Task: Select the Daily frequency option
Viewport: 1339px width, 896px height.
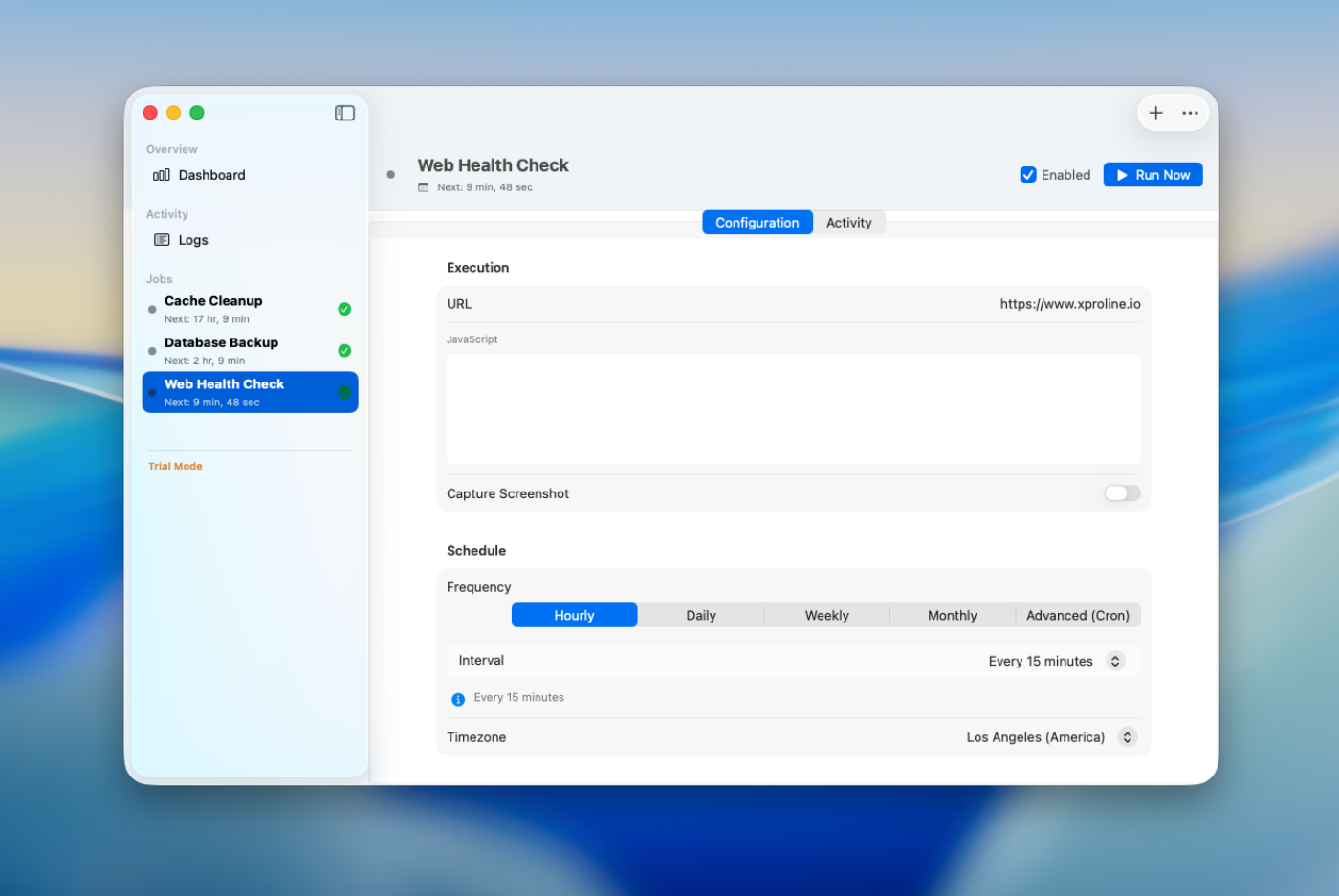Action: coord(700,616)
